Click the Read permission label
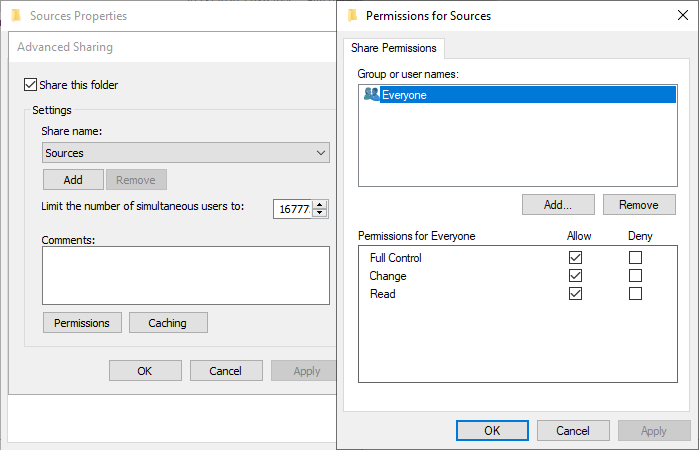 tap(382, 294)
